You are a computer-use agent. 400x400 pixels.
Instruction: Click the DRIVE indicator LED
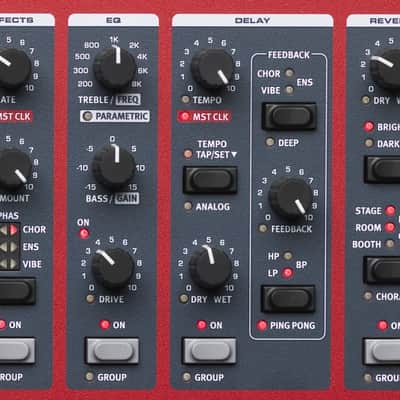pyautogui.click(x=90, y=298)
